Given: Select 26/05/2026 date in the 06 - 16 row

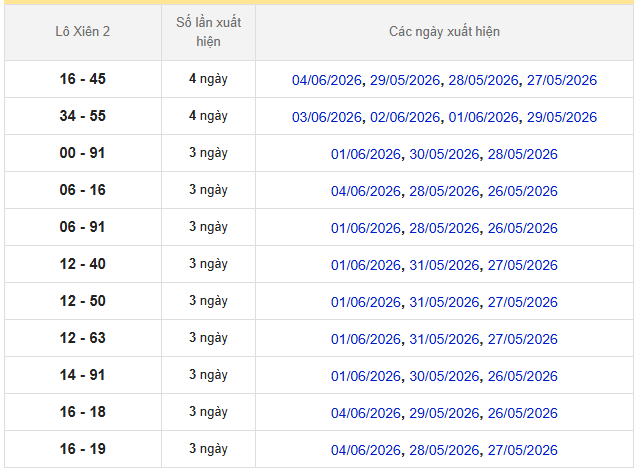Looking at the screenshot, I should (x=523, y=191).
